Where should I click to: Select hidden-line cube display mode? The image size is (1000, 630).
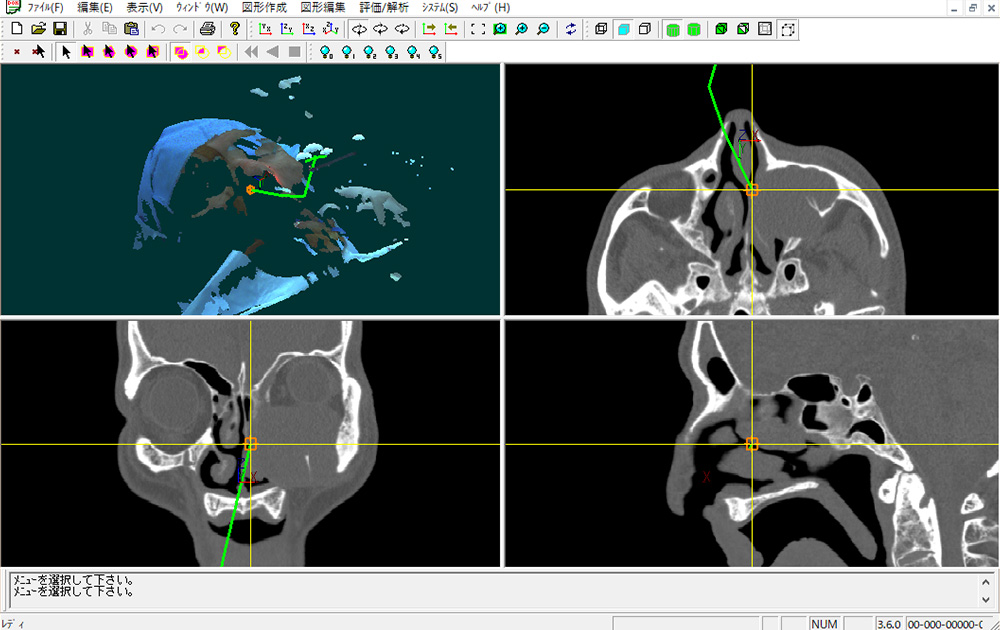pyautogui.click(x=645, y=29)
